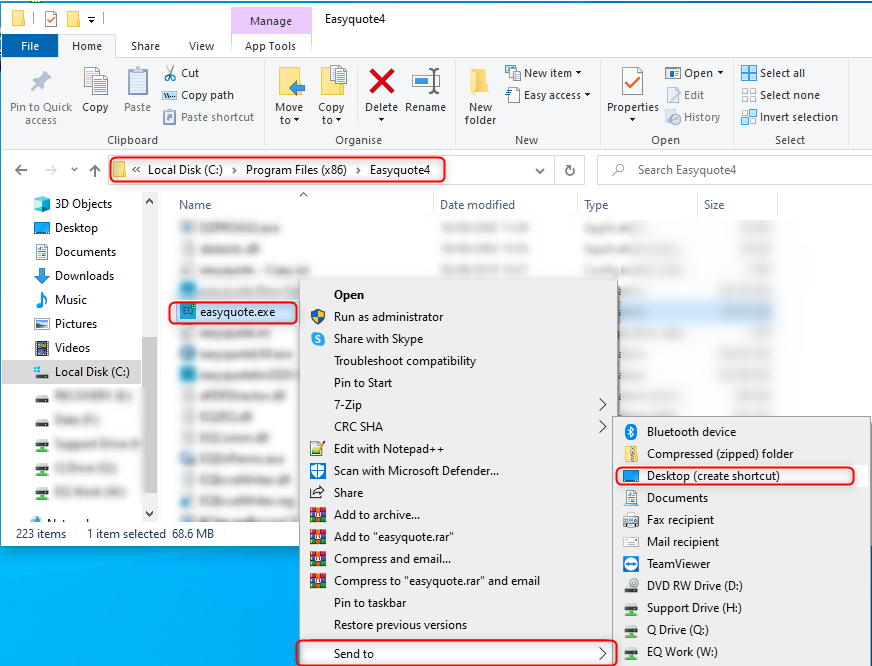Image resolution: width=872 pixels, height=666 pixels.
Task: Click the Rename icon
Action: click(426, 81)
